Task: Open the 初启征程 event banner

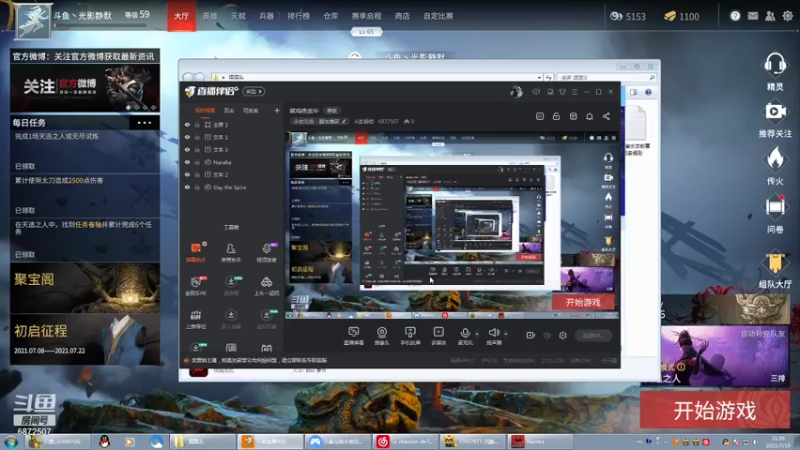Action: click(x=85, y=339)
